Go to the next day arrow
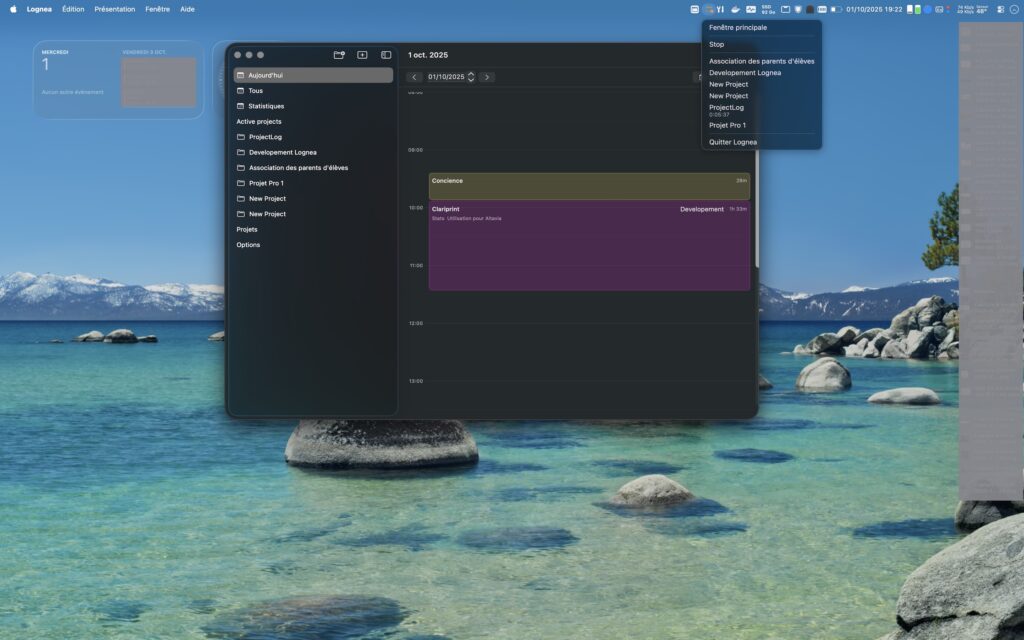 487,77
